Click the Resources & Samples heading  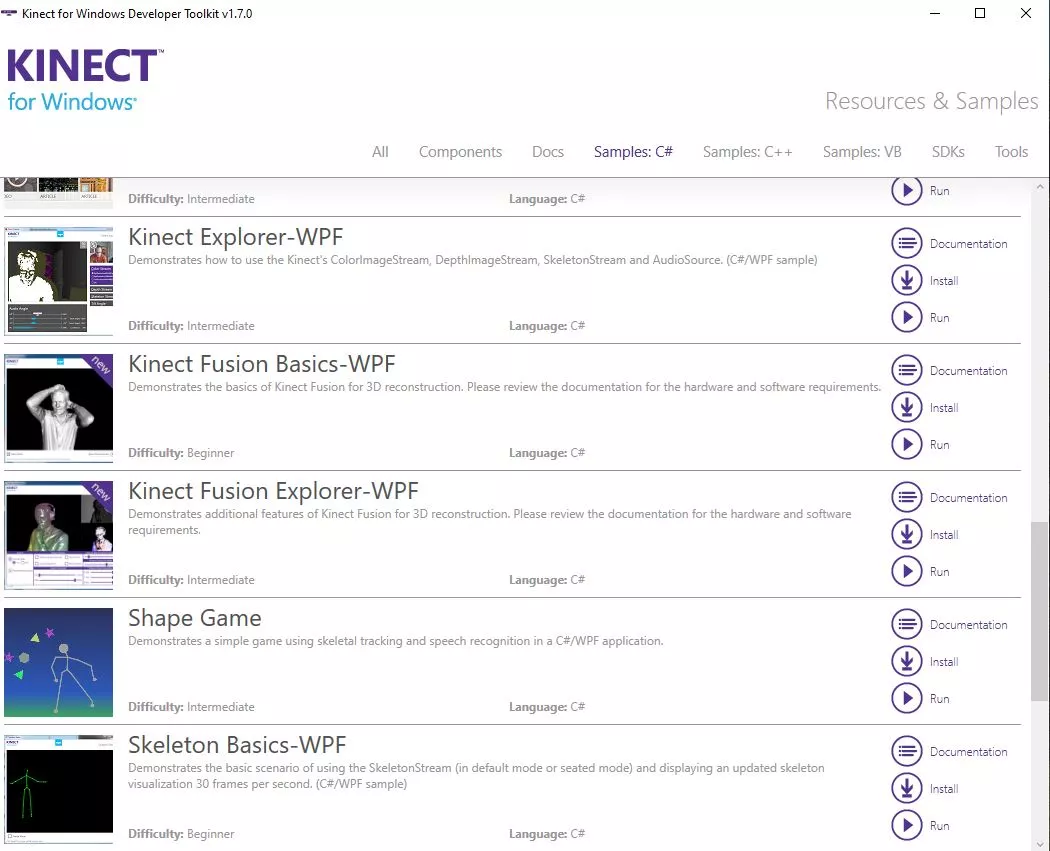coord(931,101)
